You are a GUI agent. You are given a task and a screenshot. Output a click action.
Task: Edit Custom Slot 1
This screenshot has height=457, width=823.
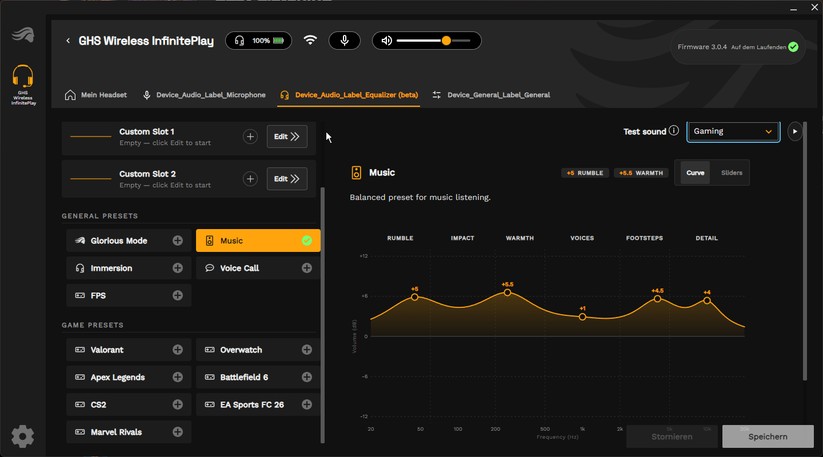(287, 137)
